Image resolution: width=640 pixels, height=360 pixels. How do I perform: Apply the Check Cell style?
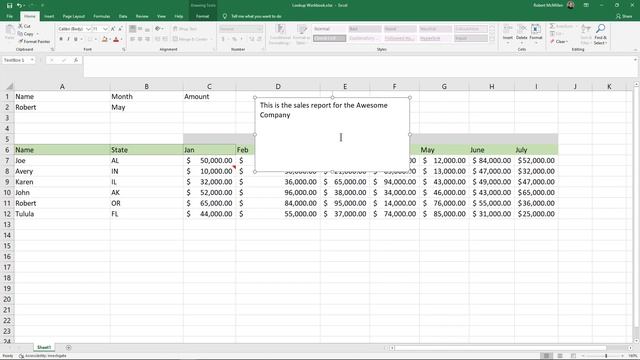tap(329, 38)
